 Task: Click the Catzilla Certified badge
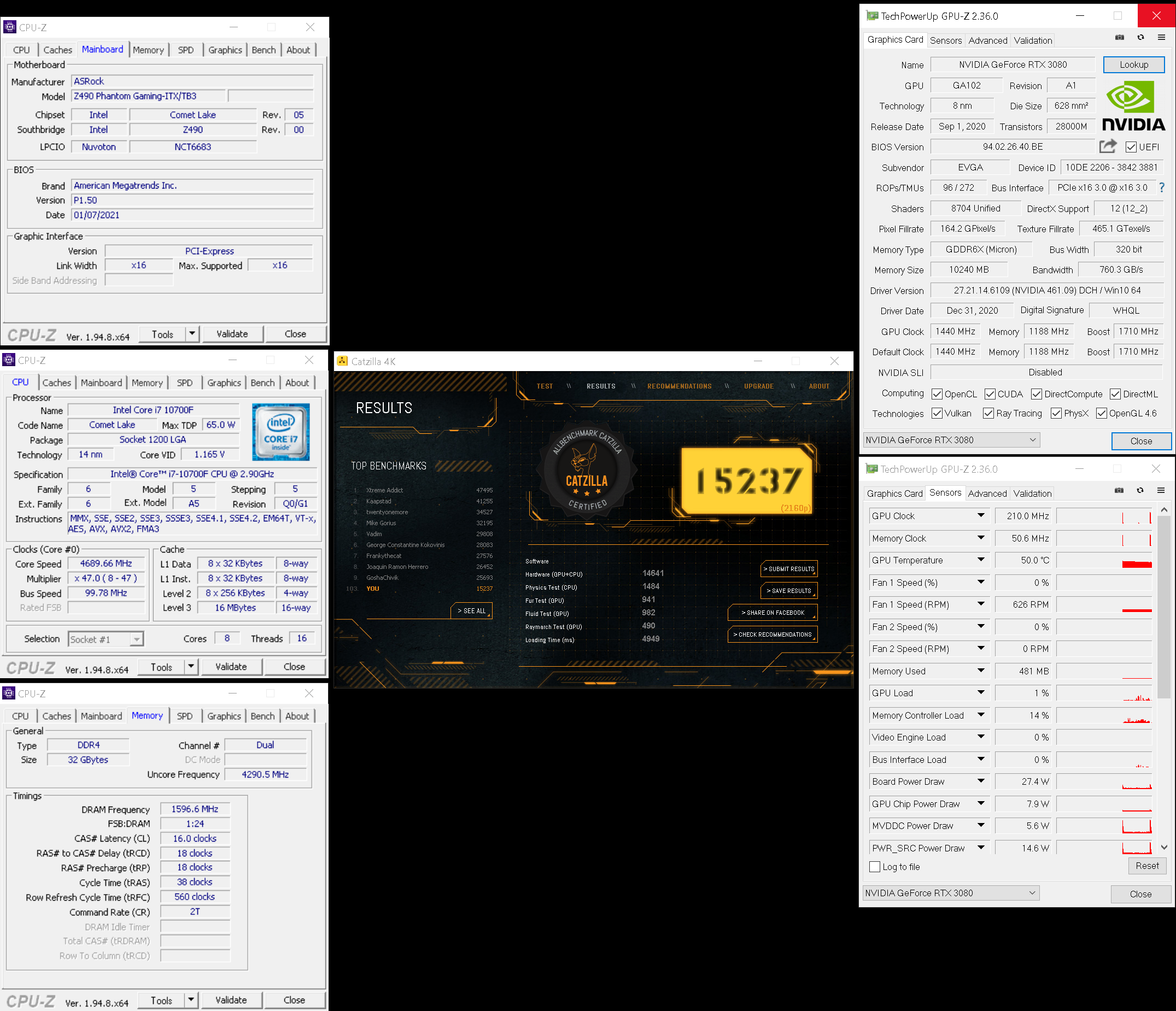click(x=587, y=471)
